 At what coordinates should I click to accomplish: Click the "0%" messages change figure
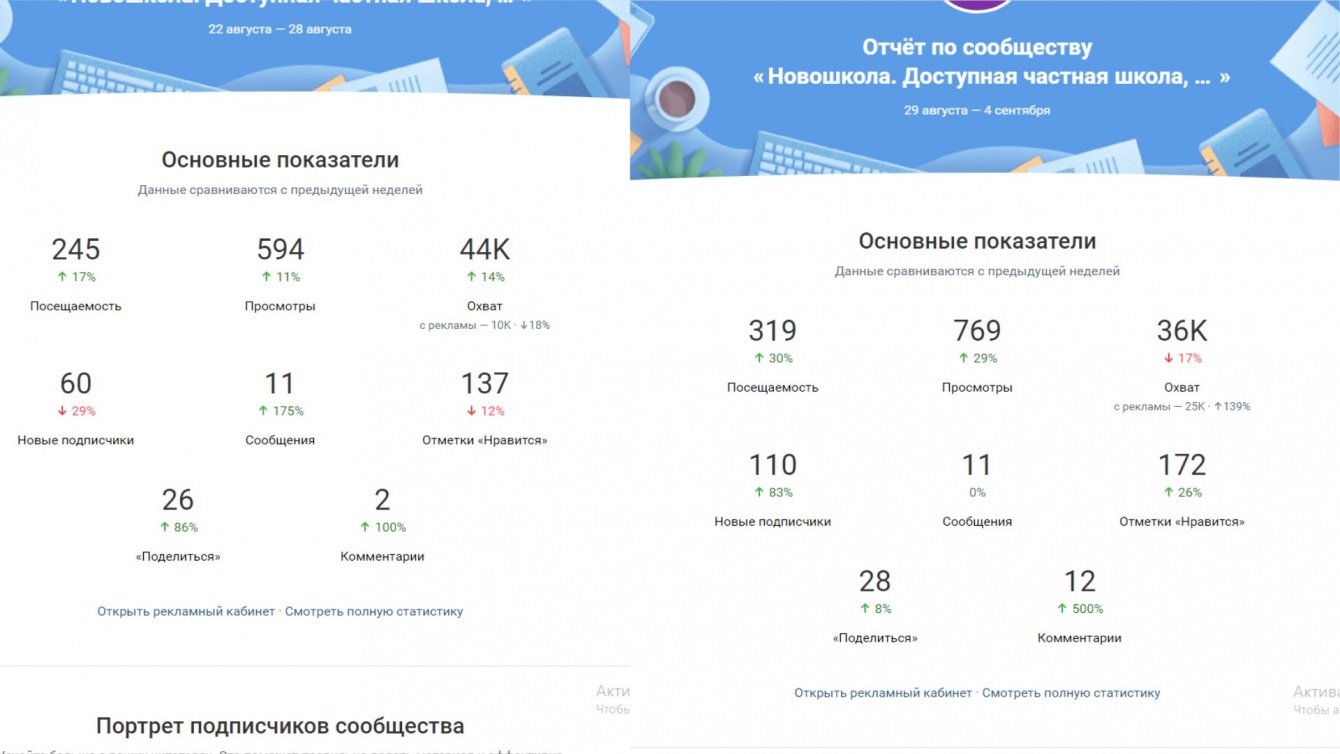pos(977,492)
